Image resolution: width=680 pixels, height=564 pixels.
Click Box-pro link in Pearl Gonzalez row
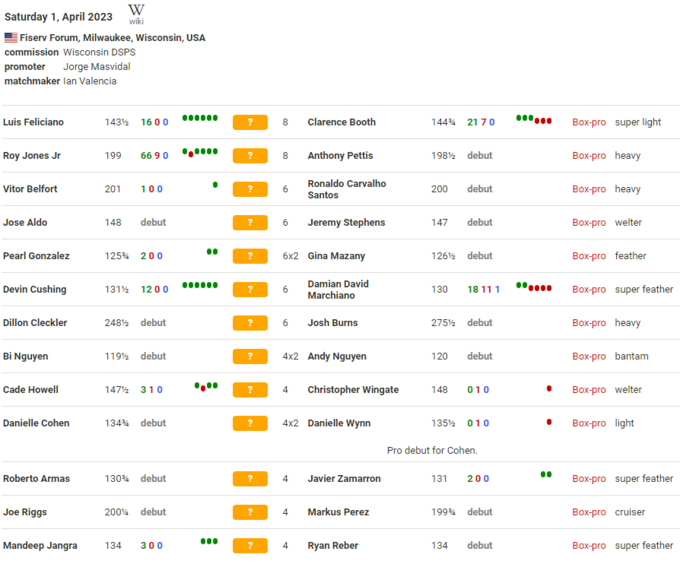tap(589, 256)
